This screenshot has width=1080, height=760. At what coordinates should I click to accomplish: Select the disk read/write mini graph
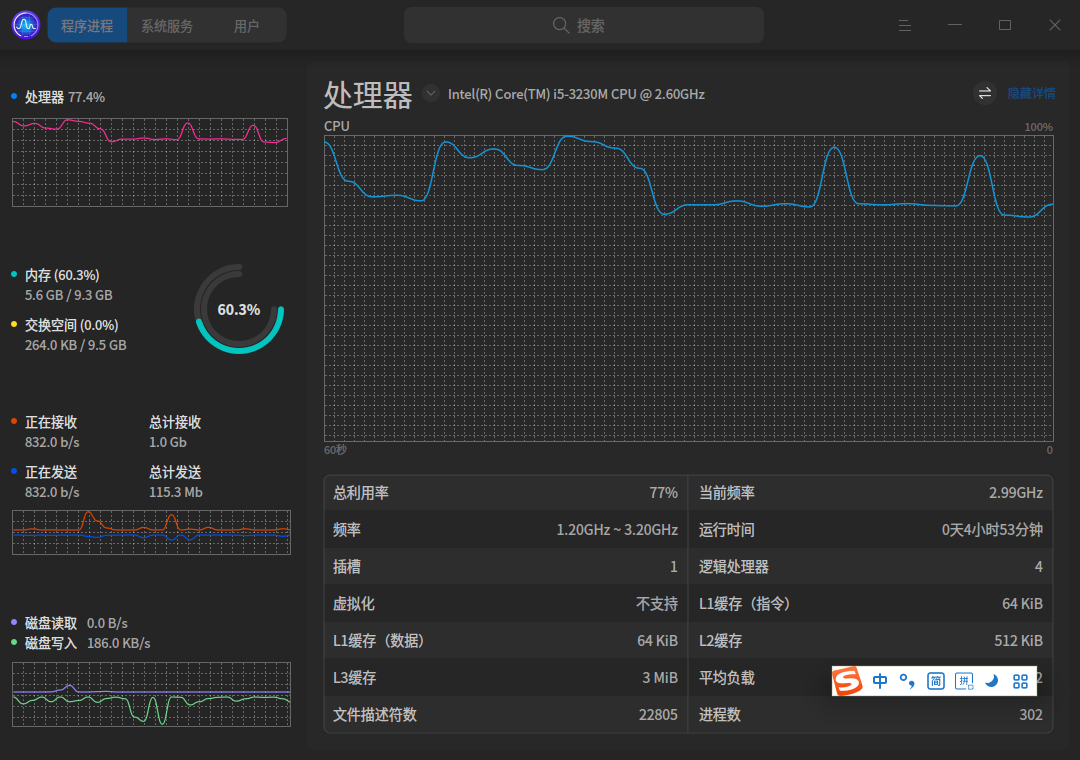[x=152, y=694]
